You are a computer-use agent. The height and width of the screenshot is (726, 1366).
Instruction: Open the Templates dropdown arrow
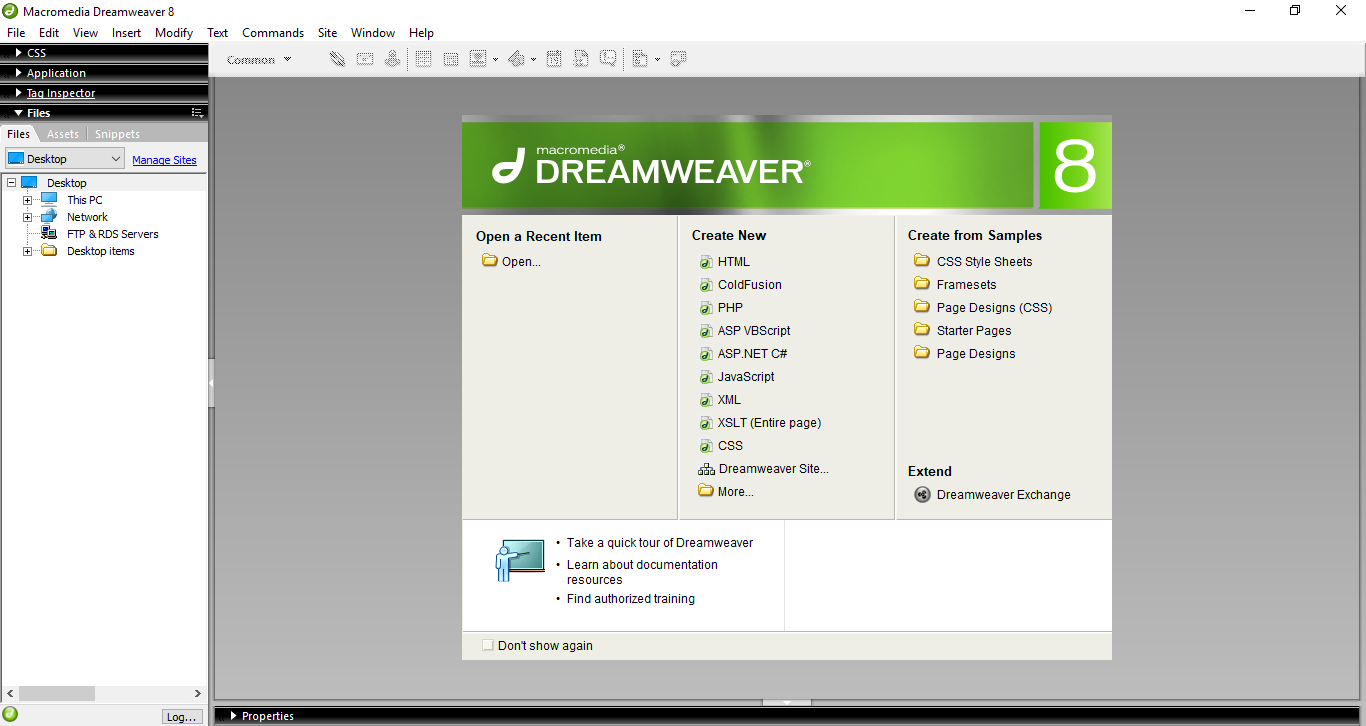pyautogui.click(x=657, y=59)
